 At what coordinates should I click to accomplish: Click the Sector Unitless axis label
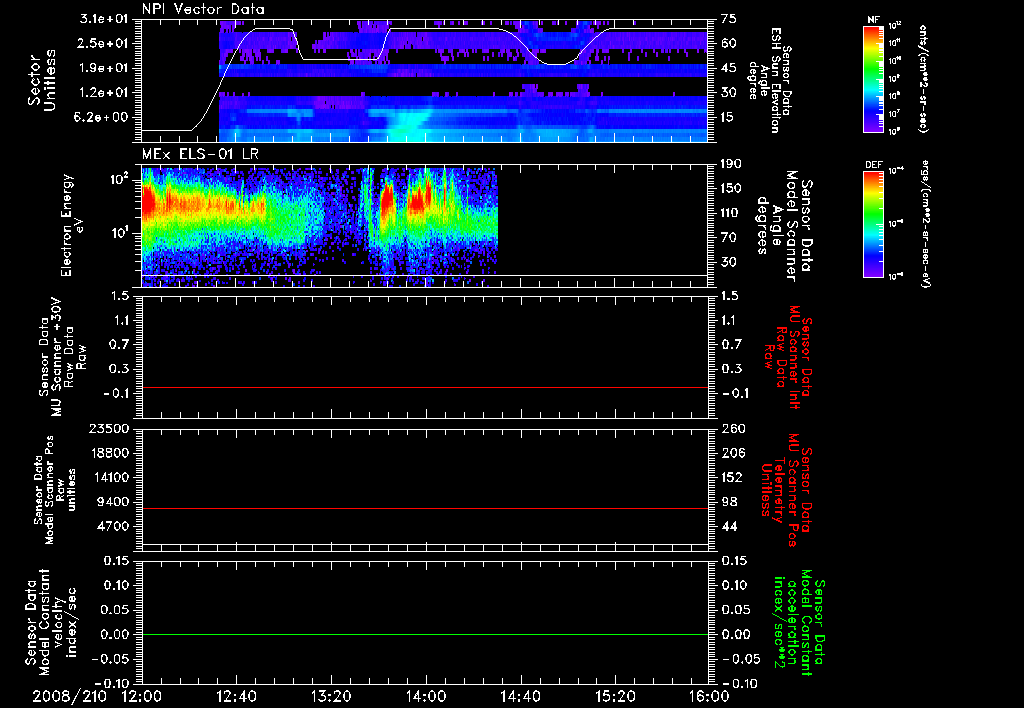[x=42, y=80]
